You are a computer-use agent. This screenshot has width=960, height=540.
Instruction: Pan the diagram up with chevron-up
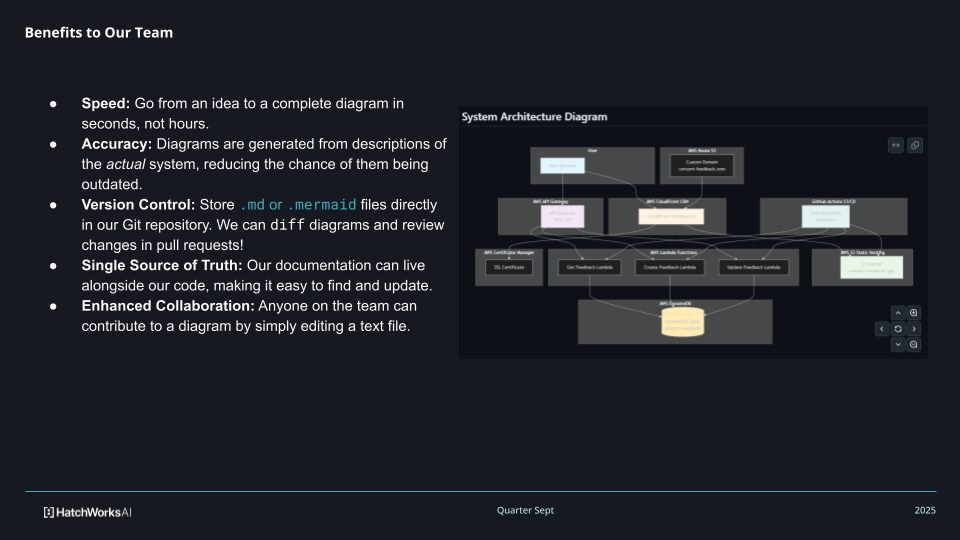pyautogui.click(x=897, y=313)
